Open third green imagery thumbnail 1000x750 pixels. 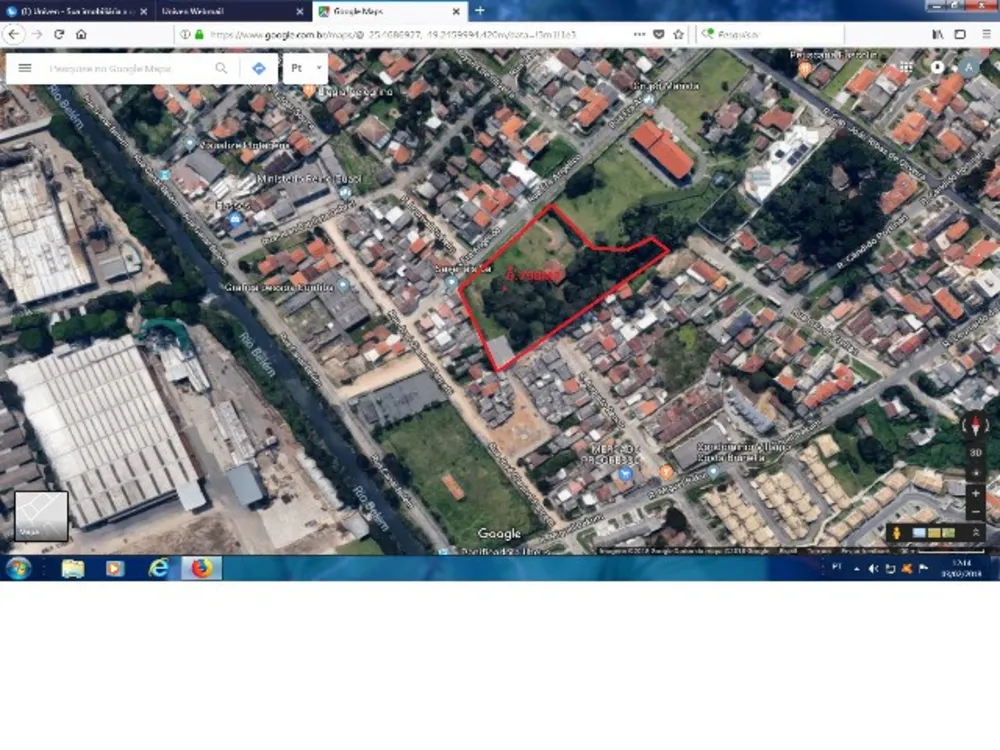click(x=948, y=533)
